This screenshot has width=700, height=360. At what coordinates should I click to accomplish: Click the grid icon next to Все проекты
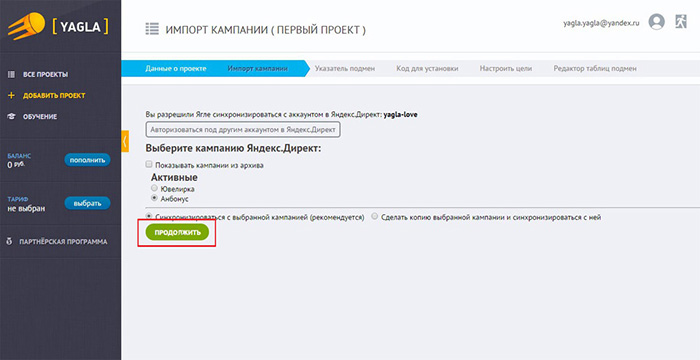tap(12, 74)
